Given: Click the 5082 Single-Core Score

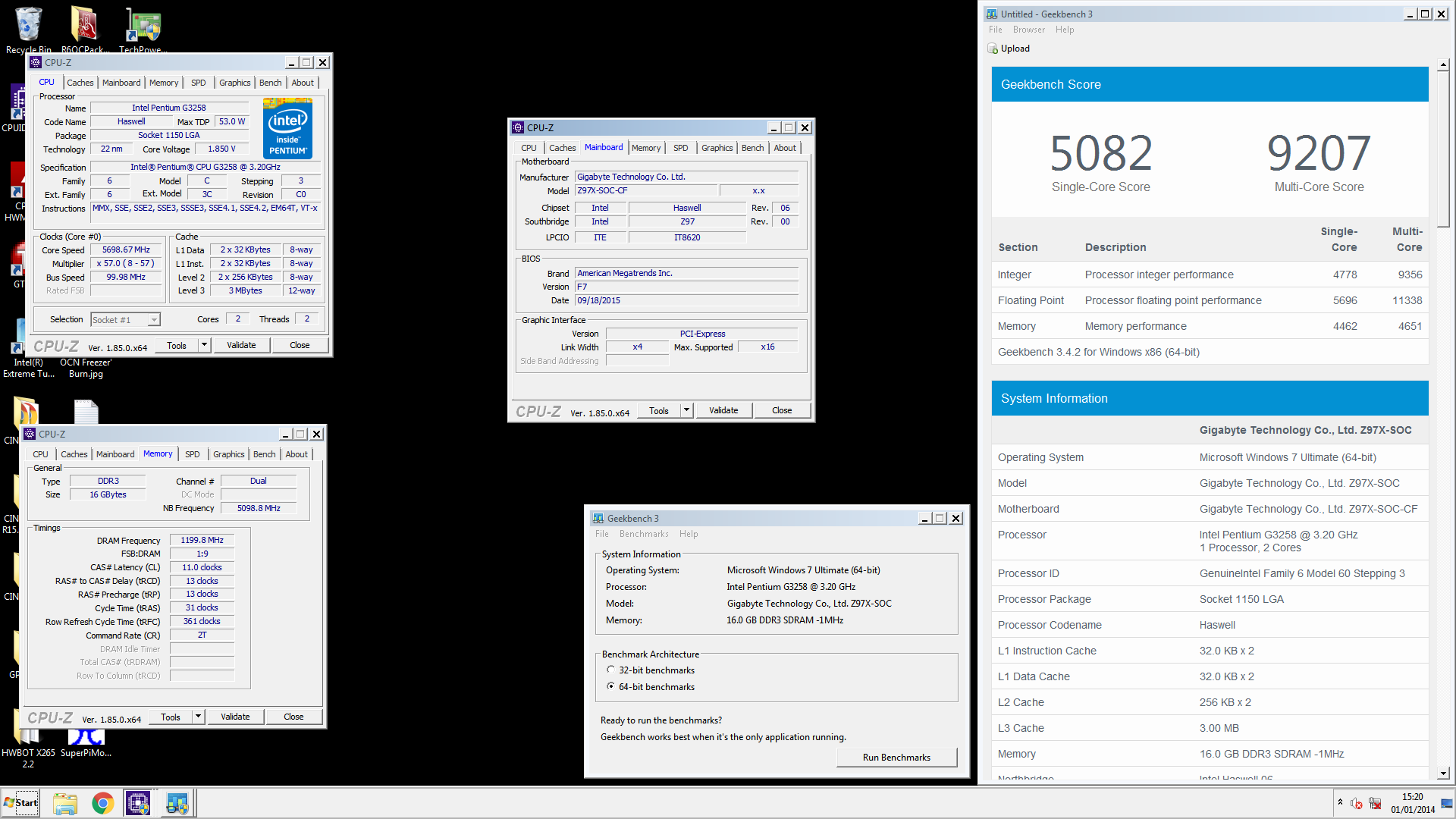Looking at the screenshot, I should 1101,154.
